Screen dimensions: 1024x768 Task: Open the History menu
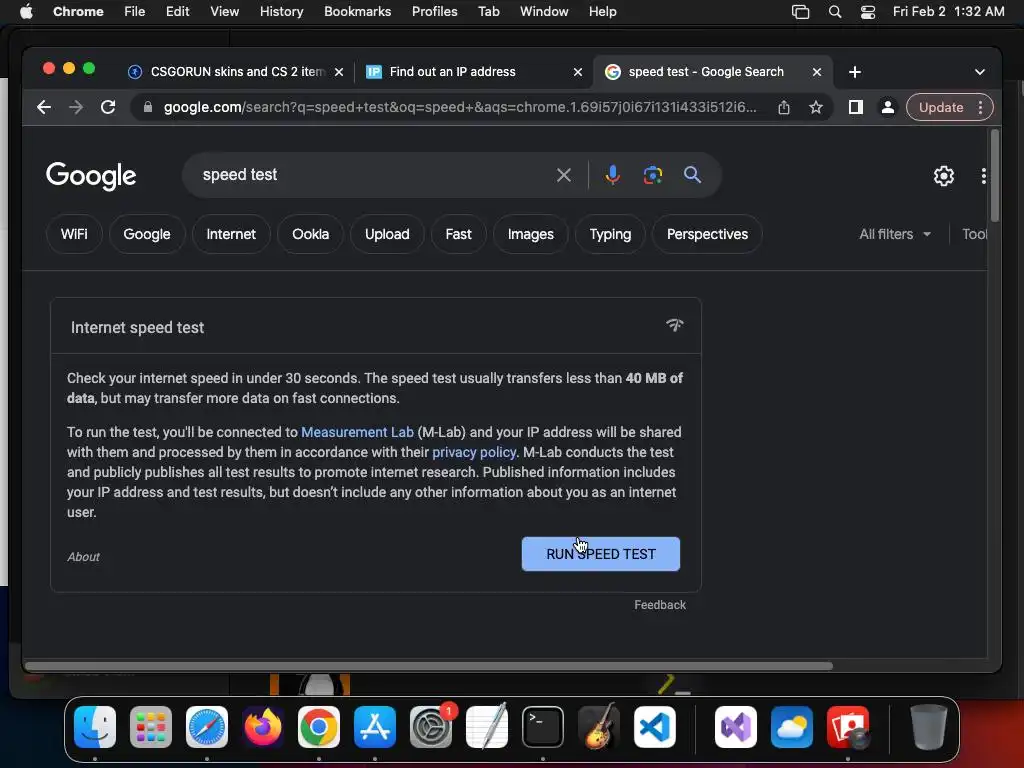[281, 12]
